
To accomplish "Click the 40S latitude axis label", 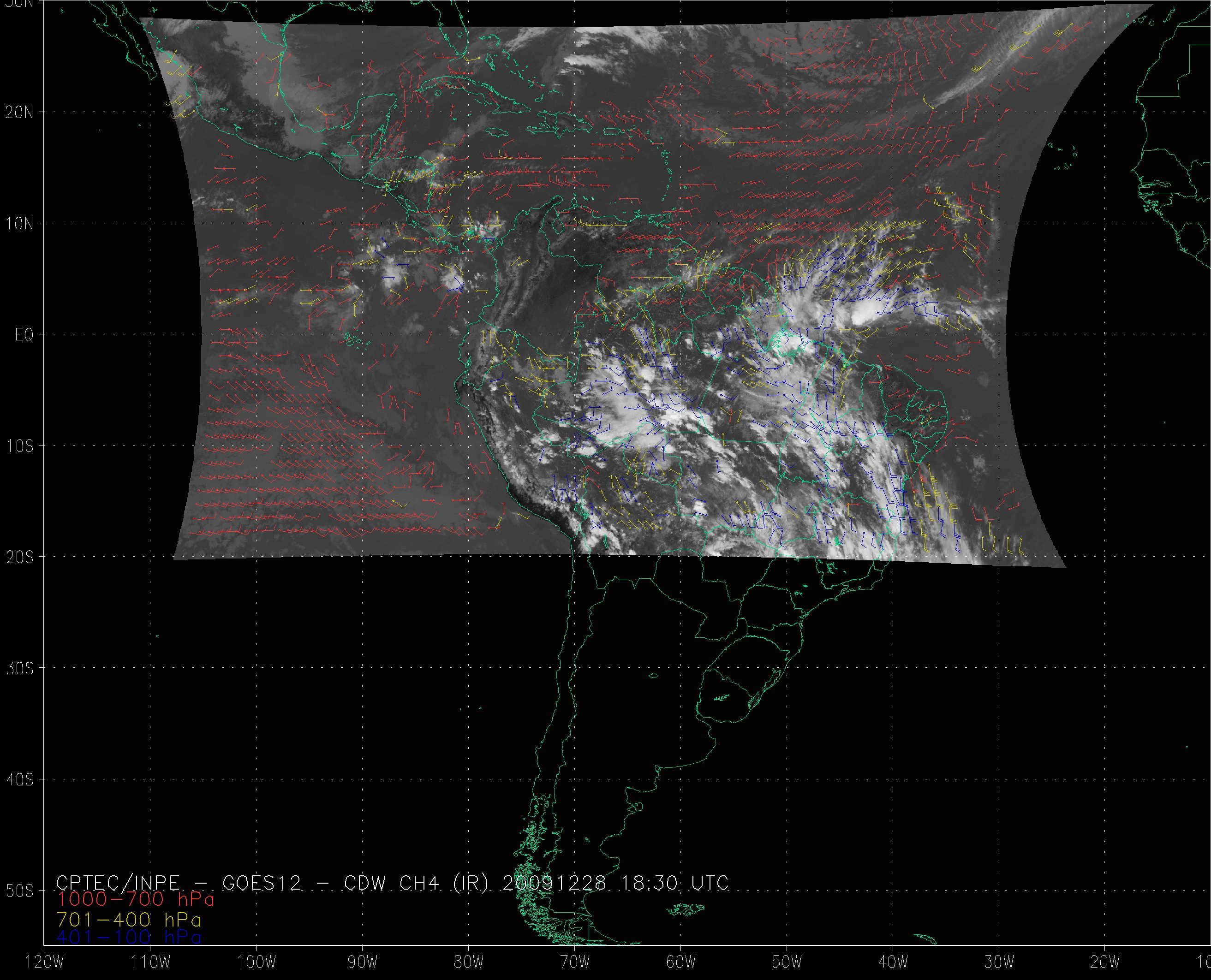I will [19, 779].
